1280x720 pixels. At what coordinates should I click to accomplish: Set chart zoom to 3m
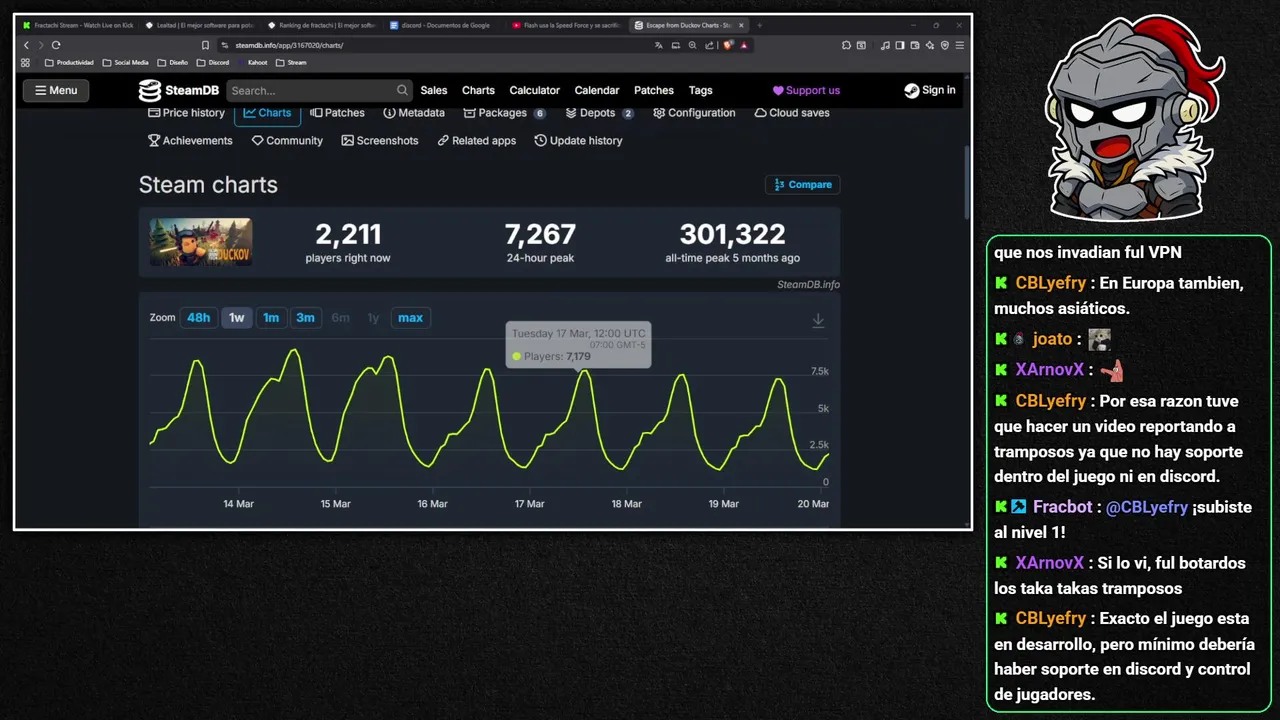tap(305, 318)
